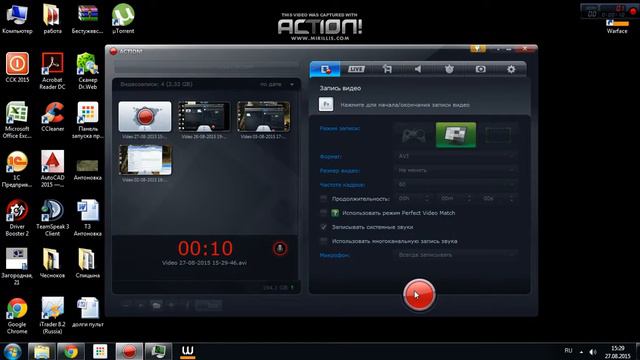Select region recording mode
This screenshot has height=360, width=640.
tap(498, 135)
